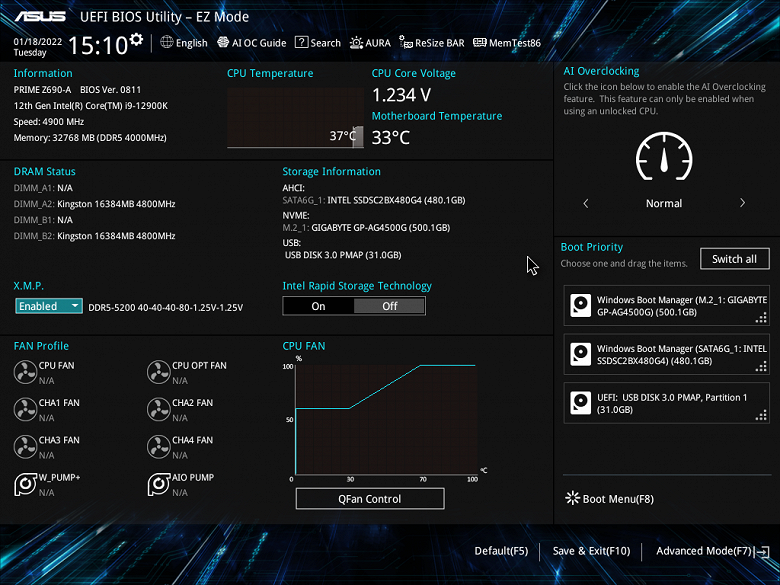This screenshot has height=585, width=780.
Task: Click the AI Overclocking speedometer icon
Action: (664, 156)
